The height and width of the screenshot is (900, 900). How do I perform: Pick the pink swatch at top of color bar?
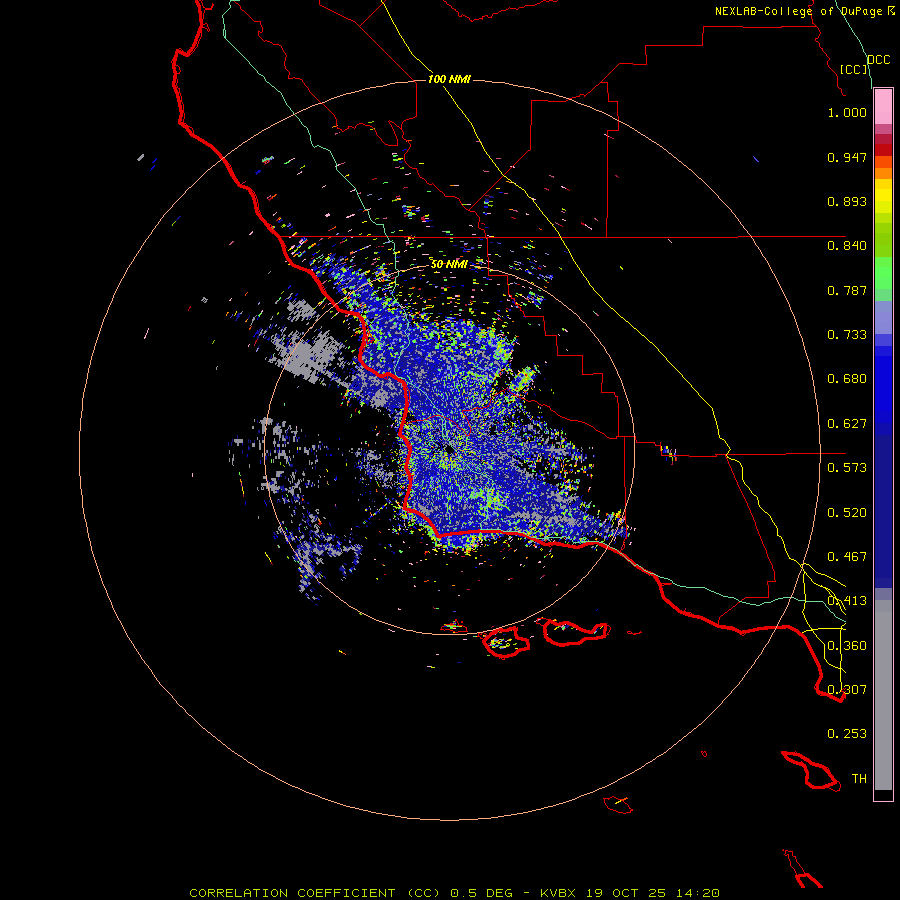883,106
